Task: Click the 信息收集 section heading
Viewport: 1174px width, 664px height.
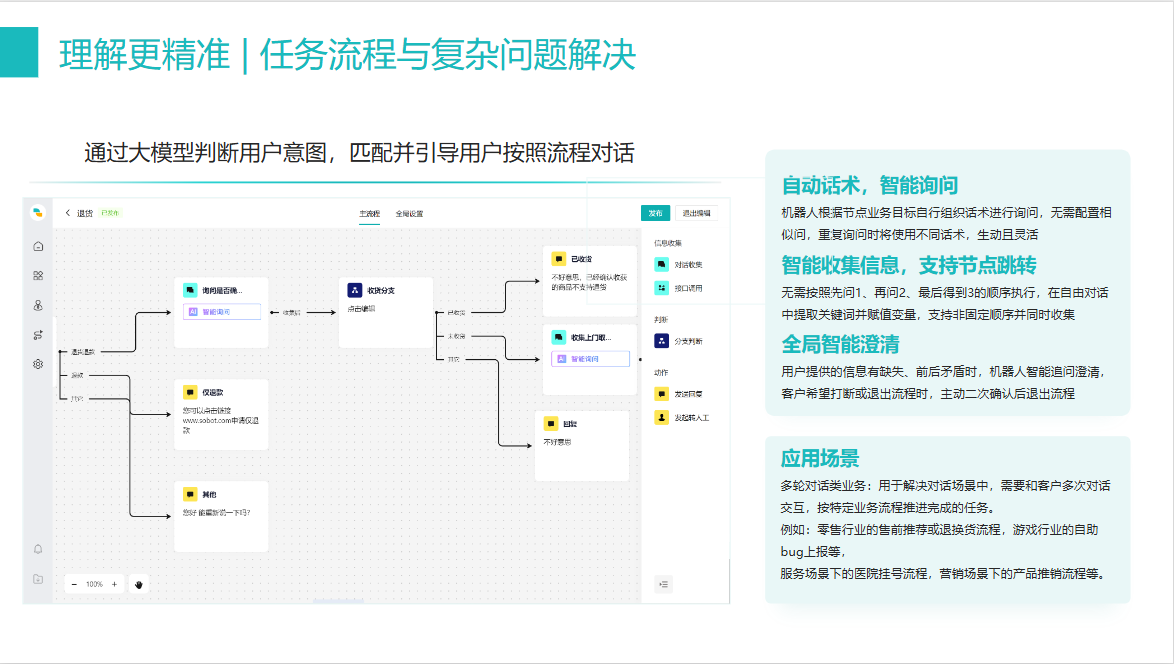Action: pos(668,243)
